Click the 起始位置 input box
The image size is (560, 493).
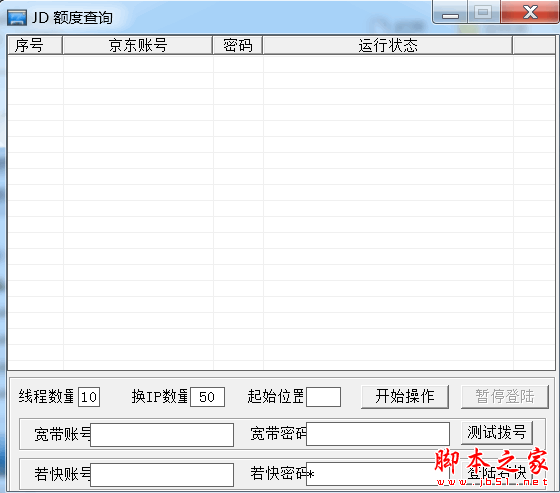(x=323, y=397)
